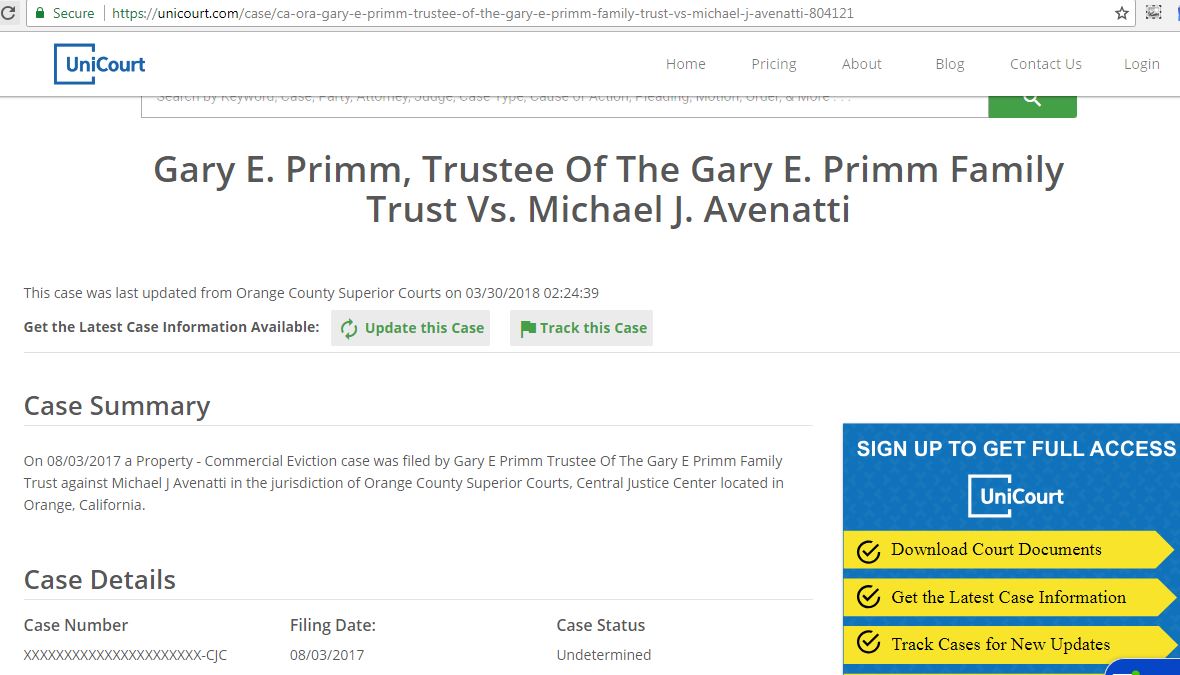
Task: Click the Get the Latest Case Information banner
Action: [x=1008, y=597]
